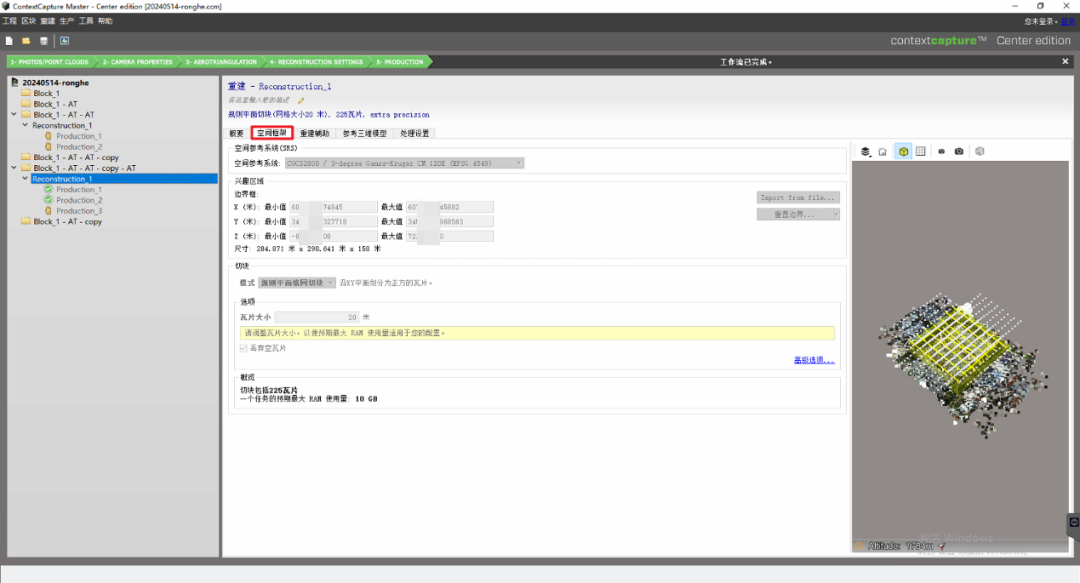
Task: Click the 瓦片大小 input field
Action: 317,317
